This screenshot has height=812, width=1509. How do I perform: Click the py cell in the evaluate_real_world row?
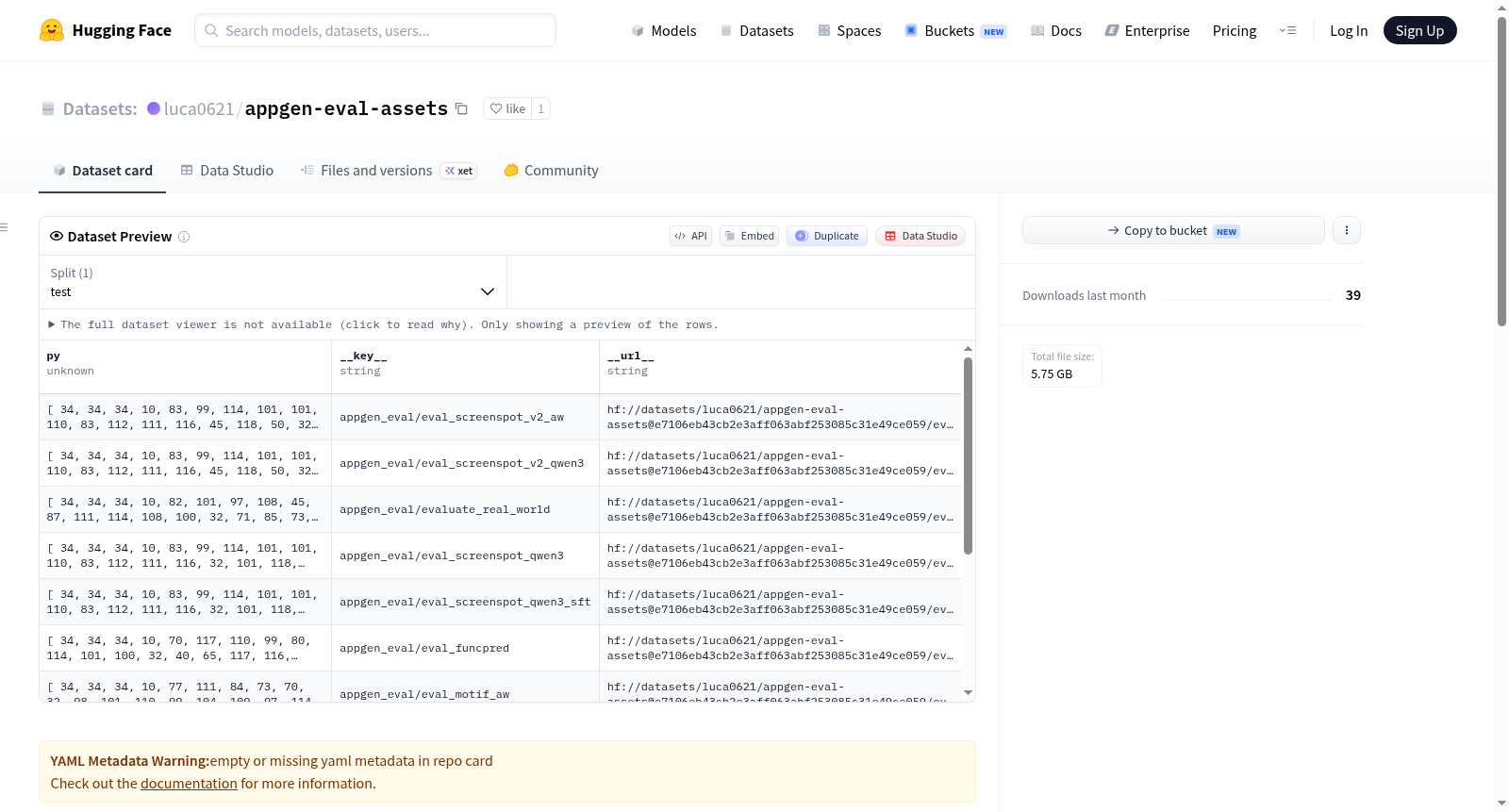(185, 509)
